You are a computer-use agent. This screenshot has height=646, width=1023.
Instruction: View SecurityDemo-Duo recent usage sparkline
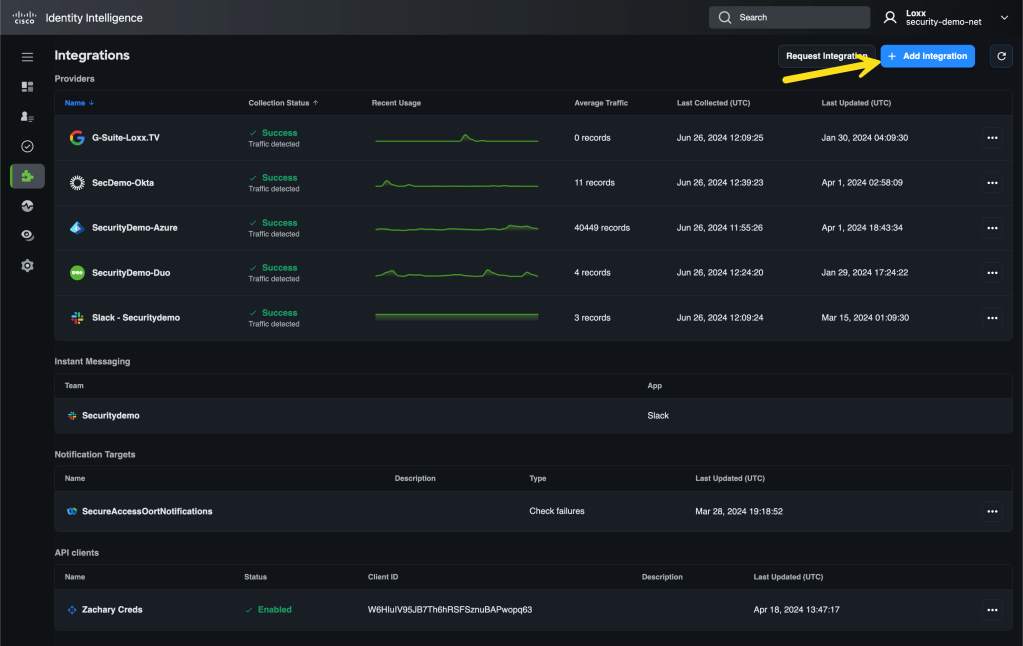pyautogui.click(x=456, y=273)
